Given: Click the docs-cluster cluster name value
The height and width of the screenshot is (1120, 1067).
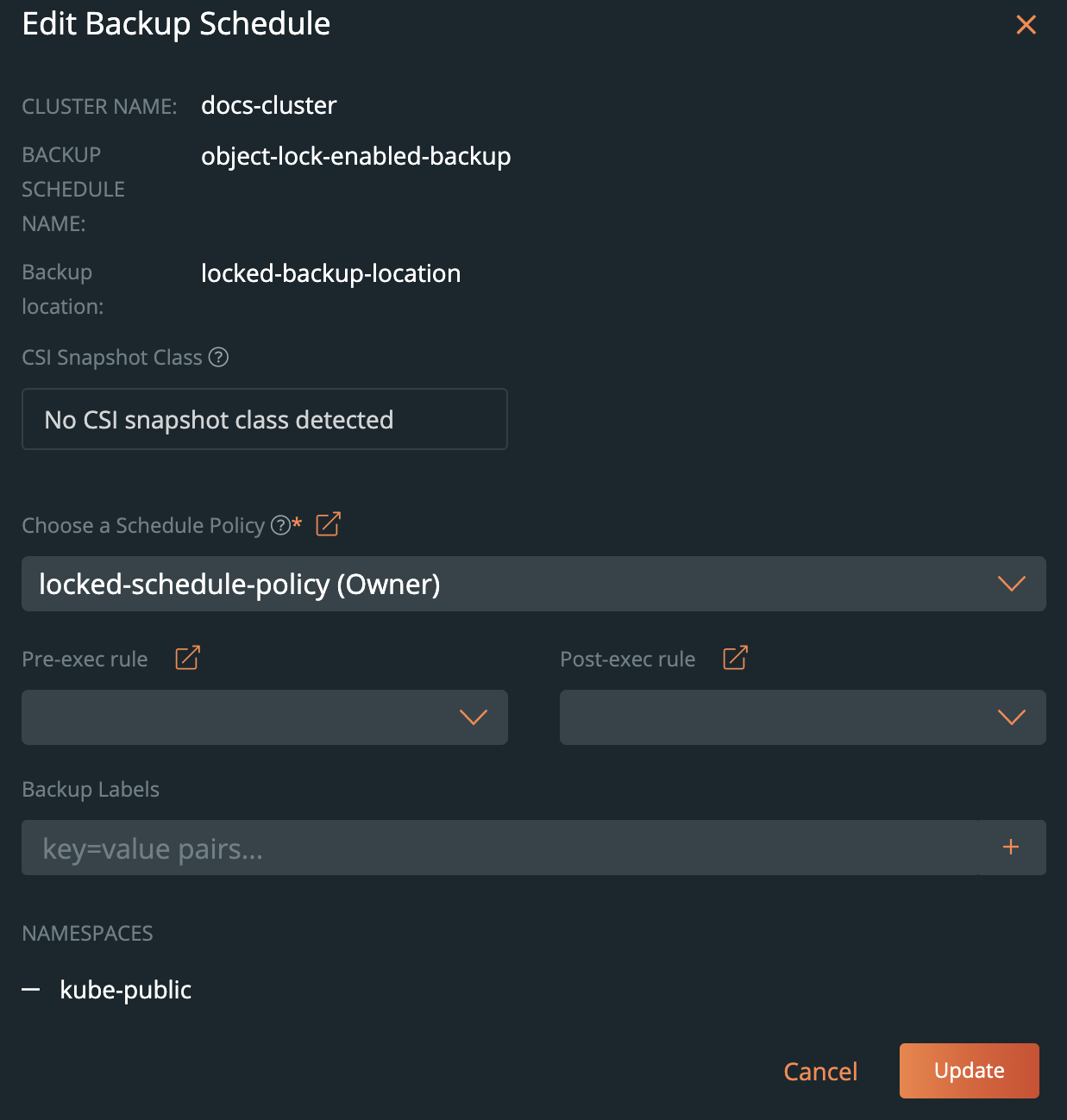Looking at the screenshot, I should [268, 105].
